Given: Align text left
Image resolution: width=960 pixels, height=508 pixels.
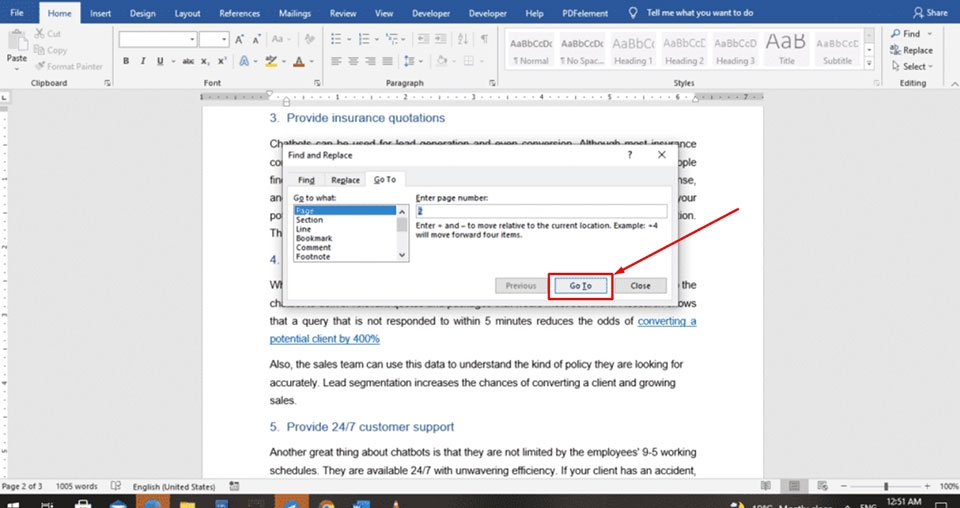Looking at the screenshot, I should (336, 61).
